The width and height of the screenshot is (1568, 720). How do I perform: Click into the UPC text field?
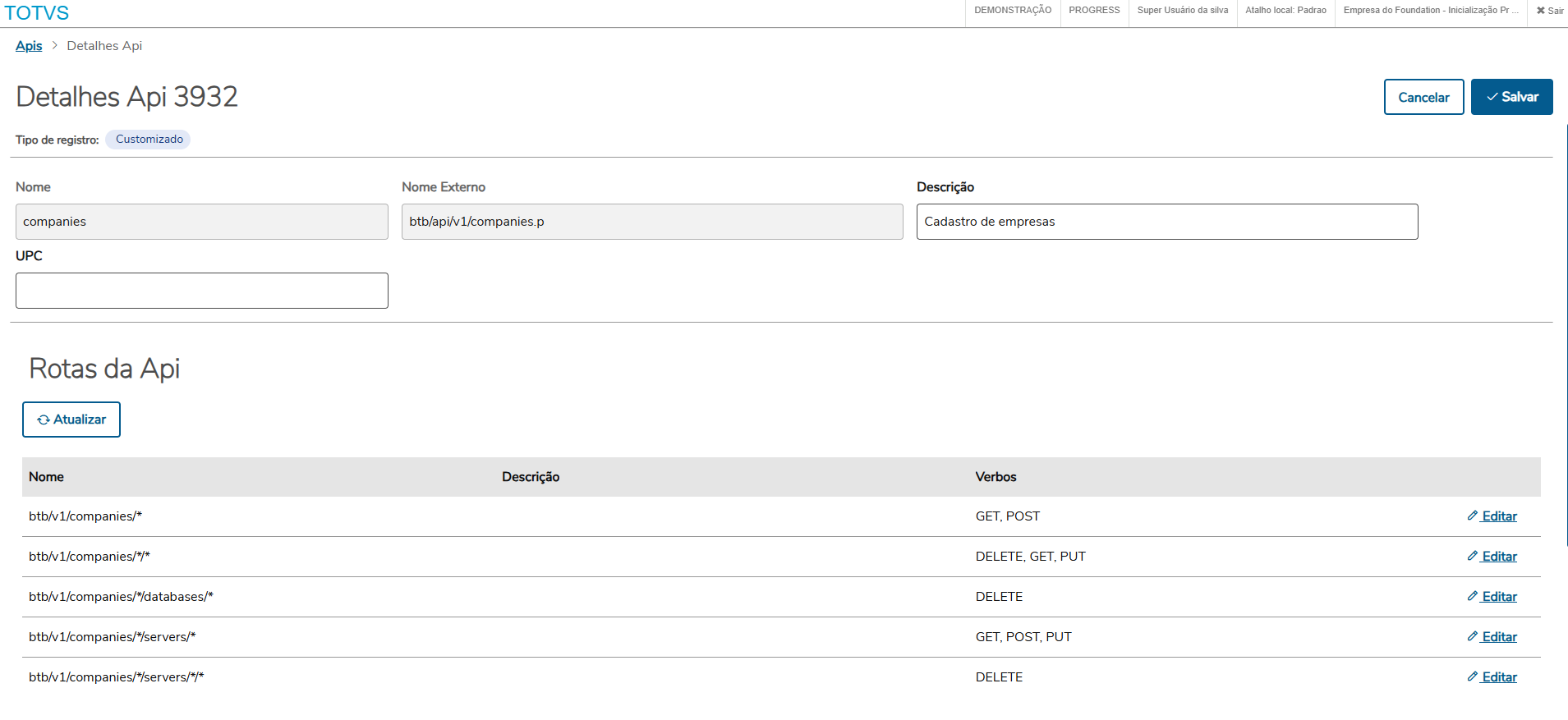coord(202,291)
